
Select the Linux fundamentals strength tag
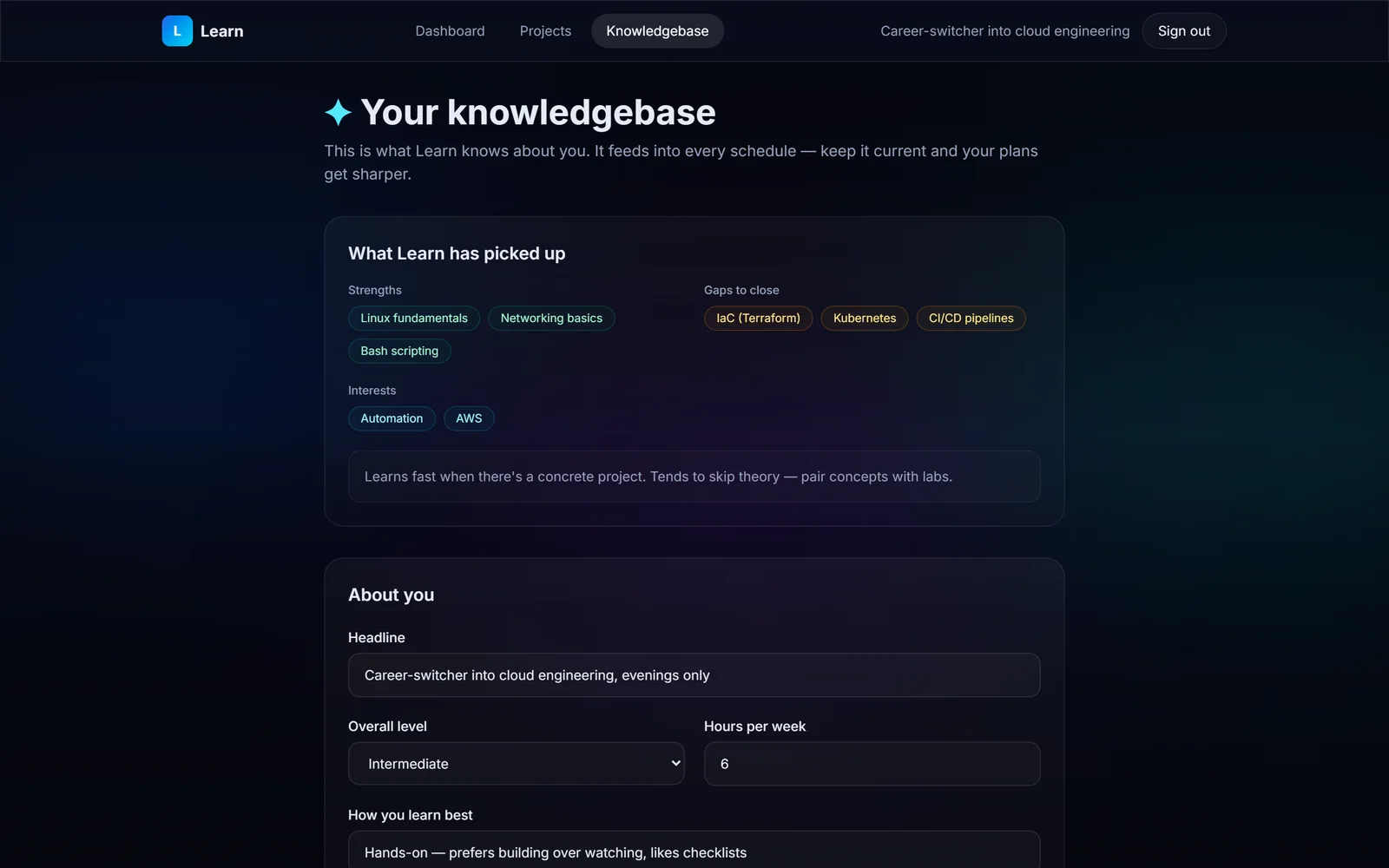414,319
